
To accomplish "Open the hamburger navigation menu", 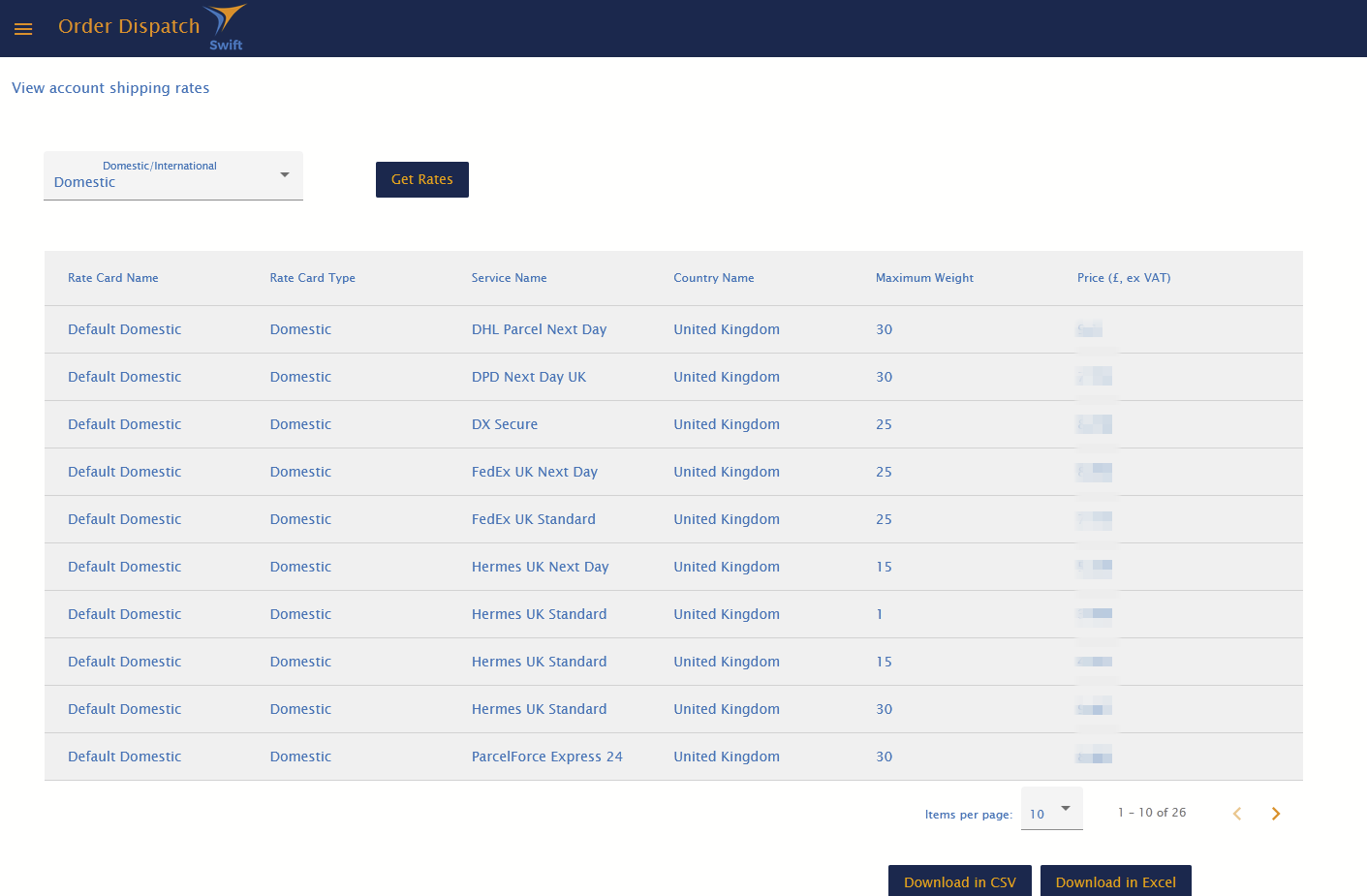I will (x=23, y=29).
